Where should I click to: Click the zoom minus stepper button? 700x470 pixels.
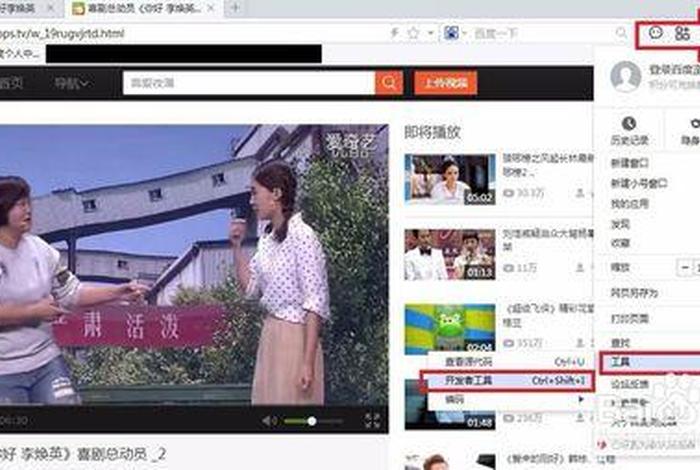click(x=685, y=268)
